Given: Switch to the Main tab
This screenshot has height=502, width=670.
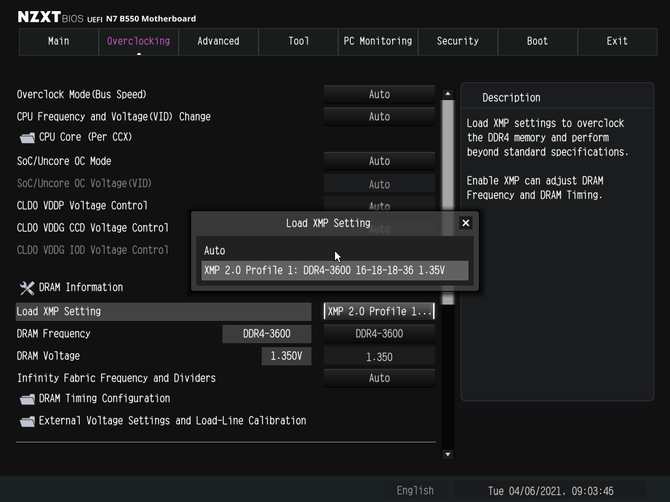Looking at the screenshot, I should click(x=59, y=41).
